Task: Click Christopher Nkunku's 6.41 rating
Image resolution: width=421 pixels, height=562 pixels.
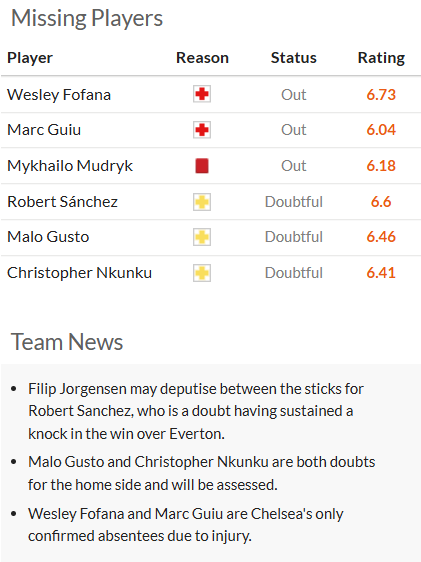Action: [381, 273]
